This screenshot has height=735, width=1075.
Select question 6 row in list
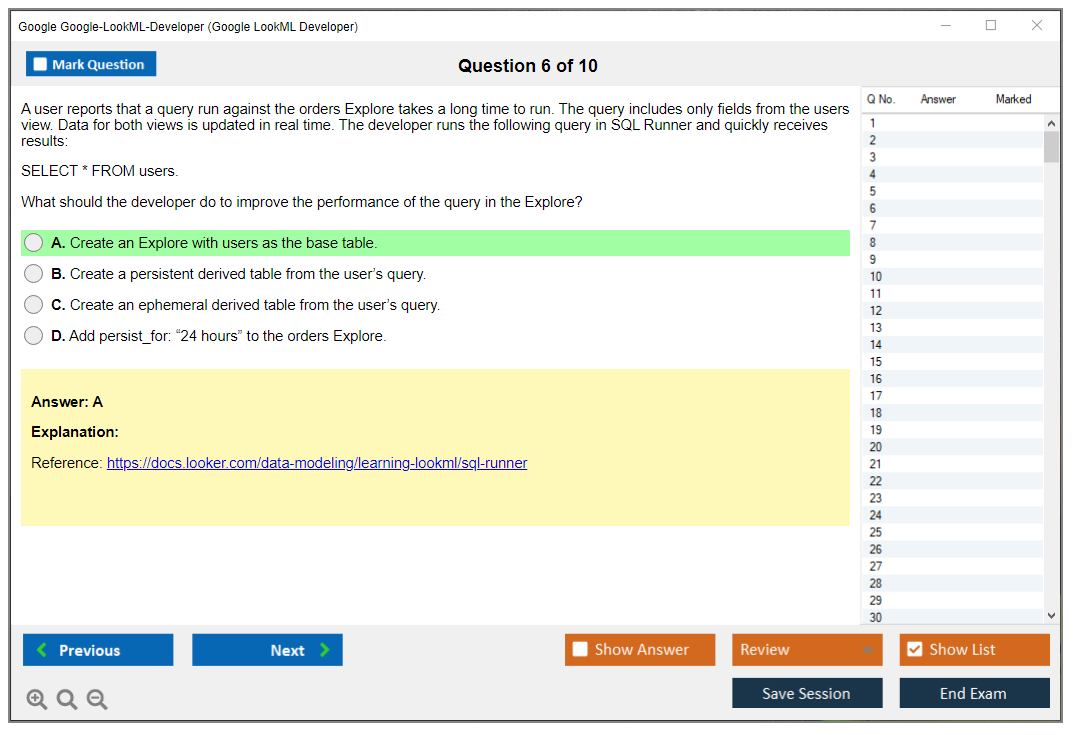pos(950,208)
